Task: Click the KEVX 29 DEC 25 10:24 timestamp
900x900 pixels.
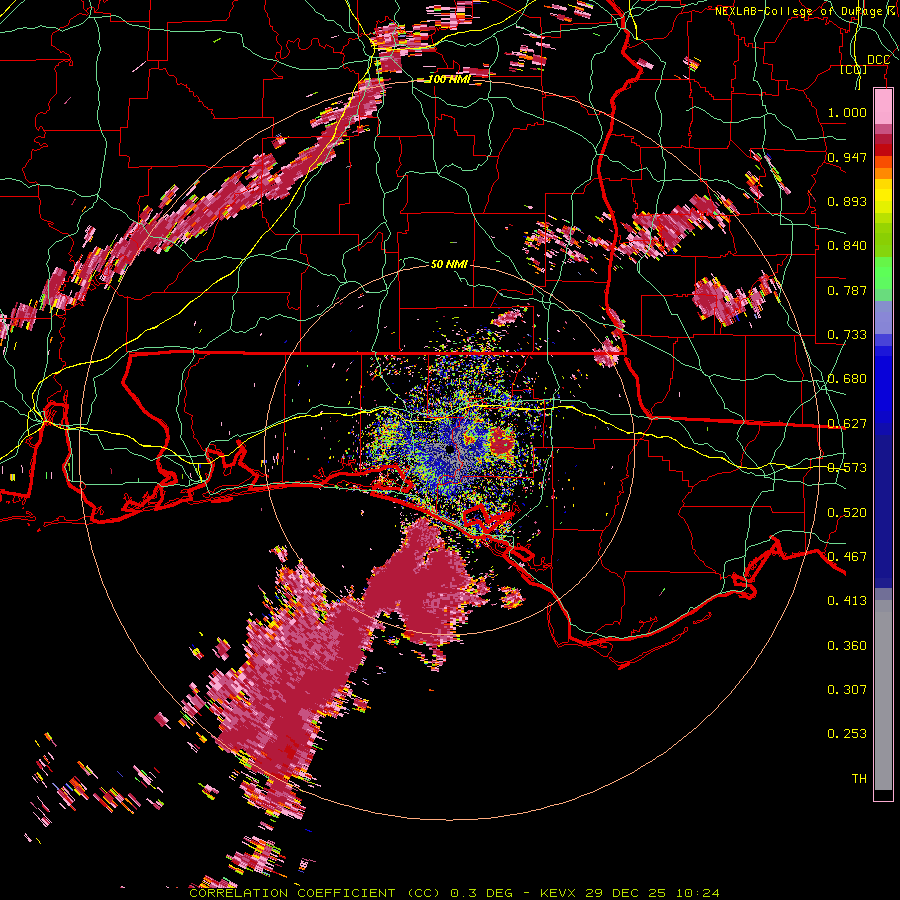Action: pos(629,893)
